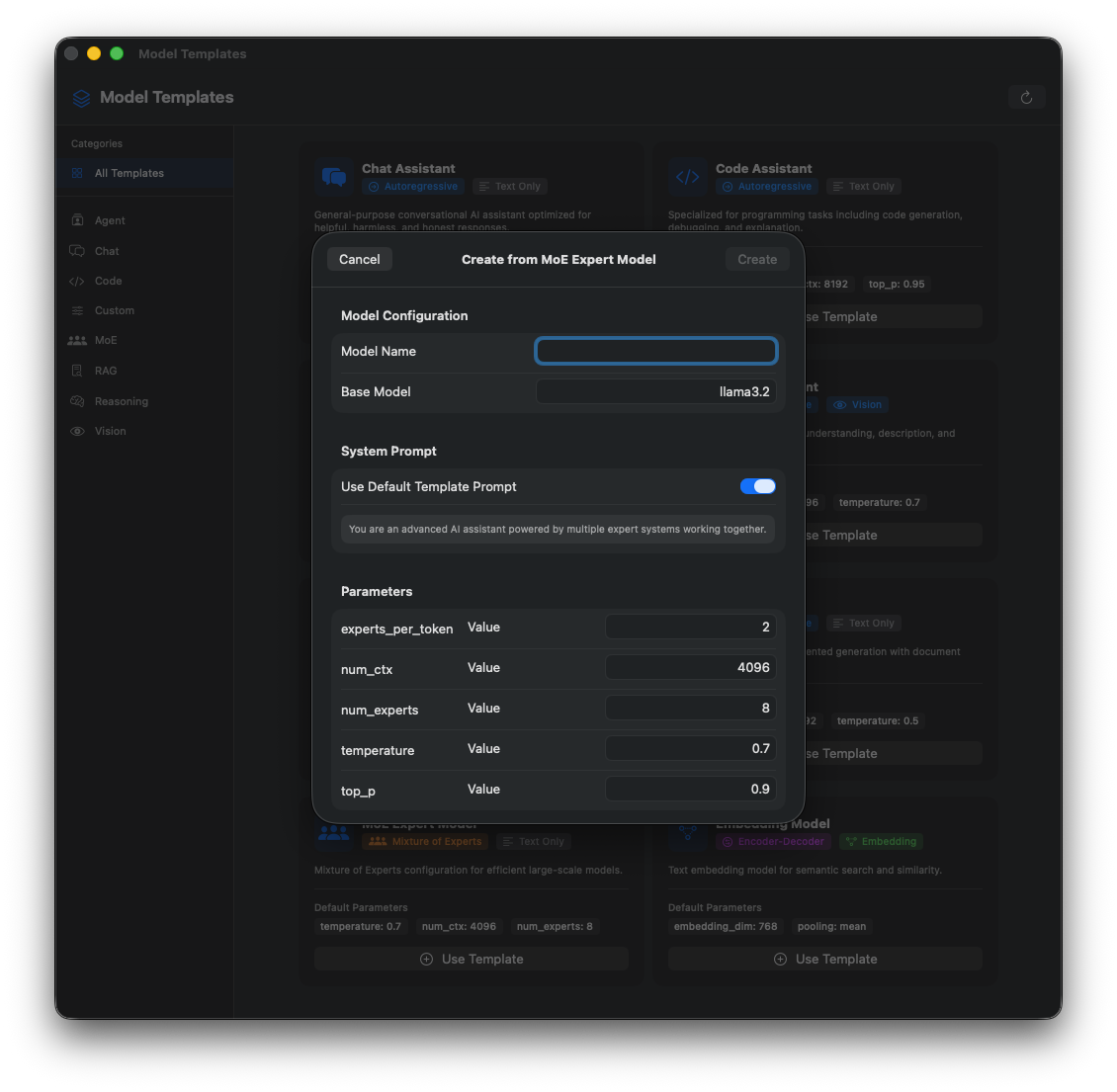The image size is (1117, 1092).
Task: Click Use Template under Embedding Model
Action: click(x=825, y=959)
